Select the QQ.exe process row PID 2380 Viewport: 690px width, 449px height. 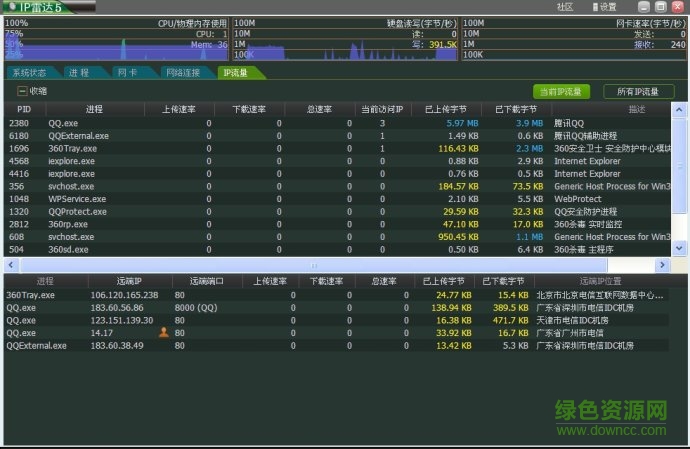click(338, 123)
